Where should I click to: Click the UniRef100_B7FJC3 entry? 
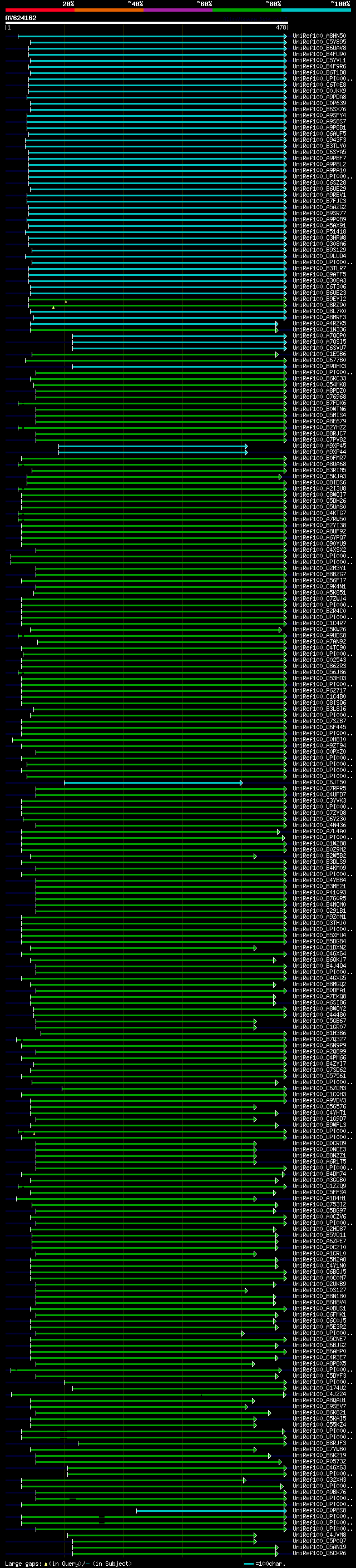[x=319, y=201]
